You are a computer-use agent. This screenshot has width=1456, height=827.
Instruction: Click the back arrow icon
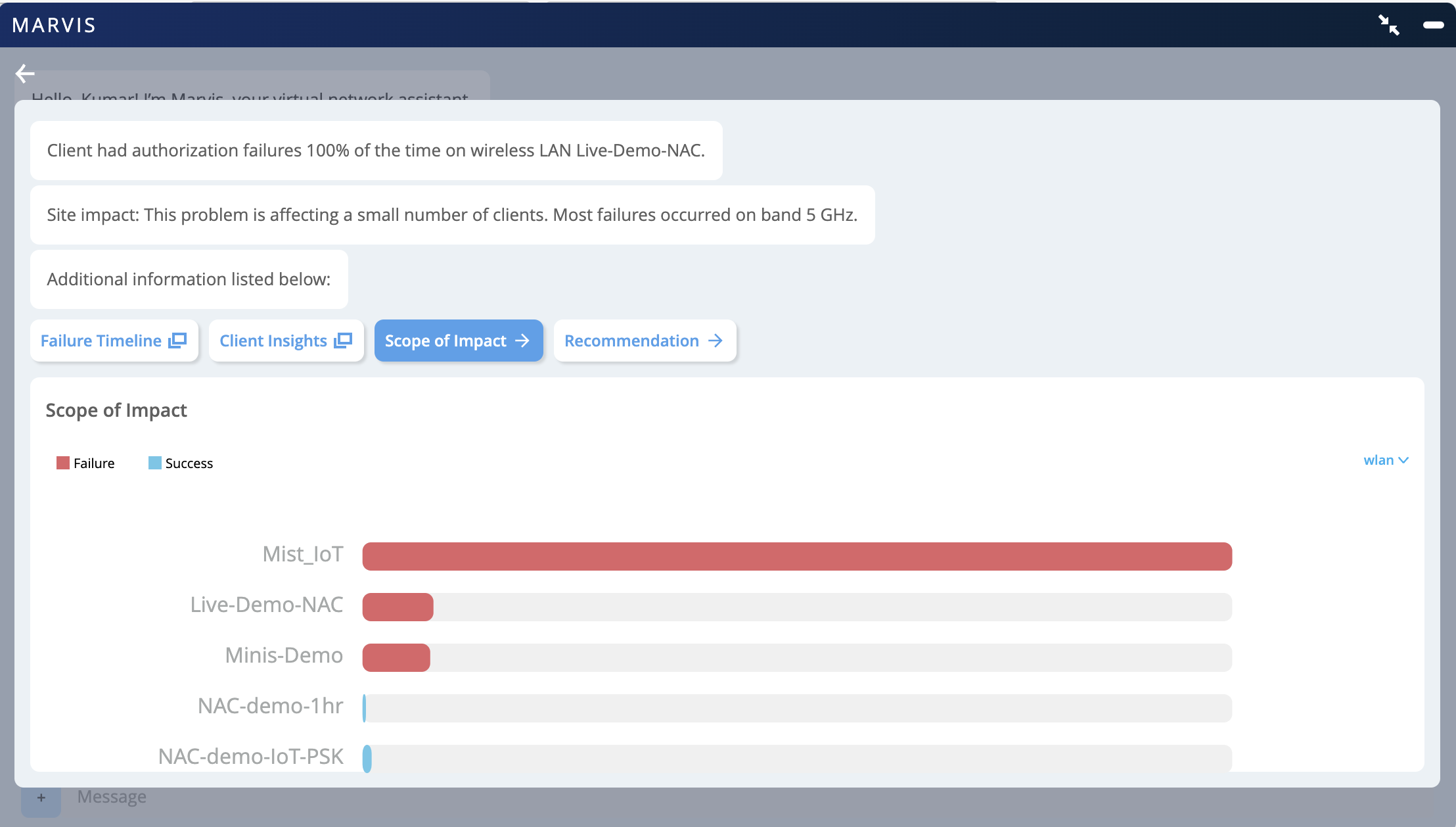pos(25,73)
